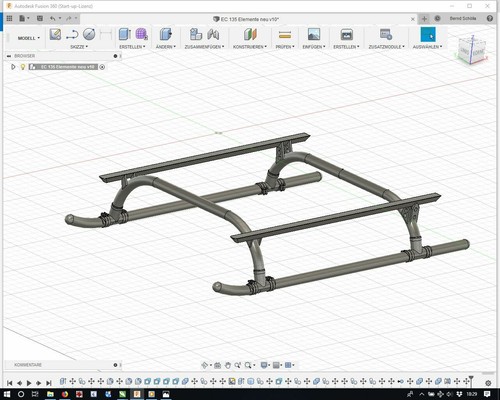Add a new design tab with plus
This screenshot has height=400, width=500.
(x=424, y=19)
